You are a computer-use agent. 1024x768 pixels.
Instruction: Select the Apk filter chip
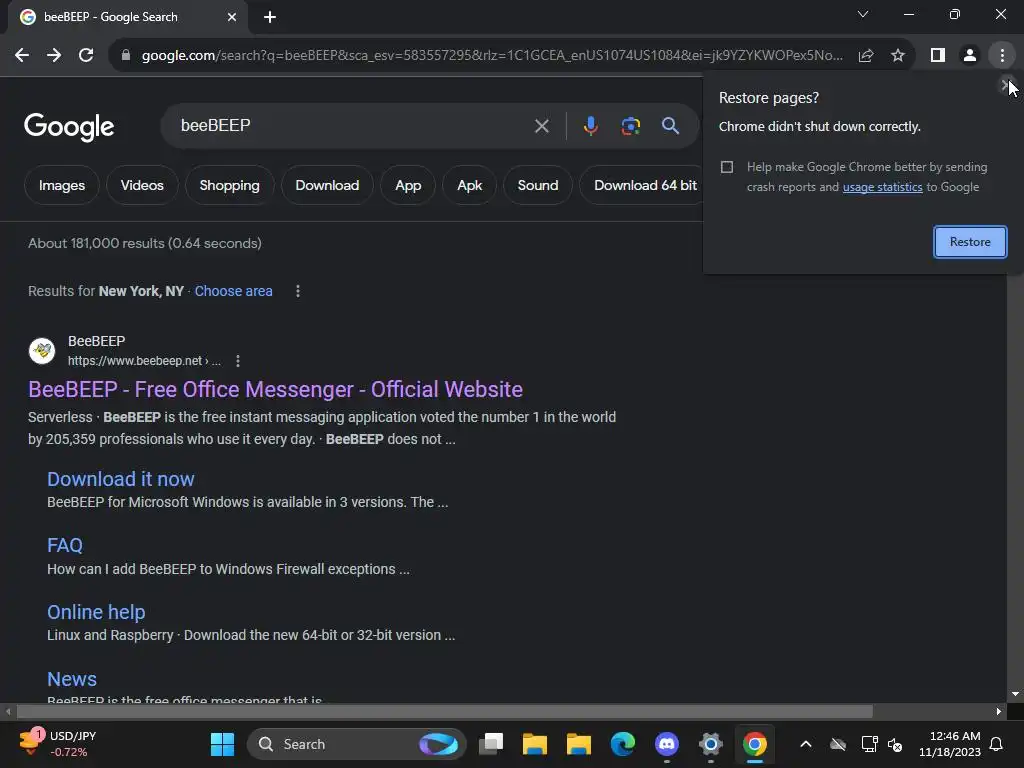(x=470, y=185)
